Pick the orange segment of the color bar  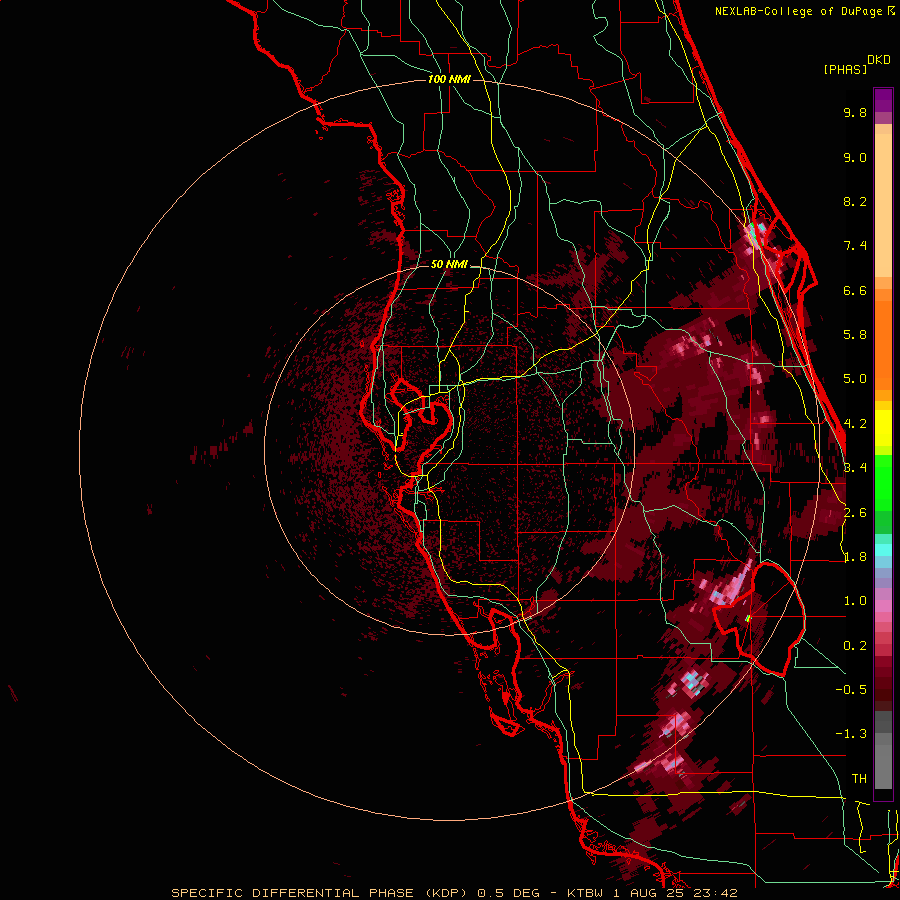883,344
